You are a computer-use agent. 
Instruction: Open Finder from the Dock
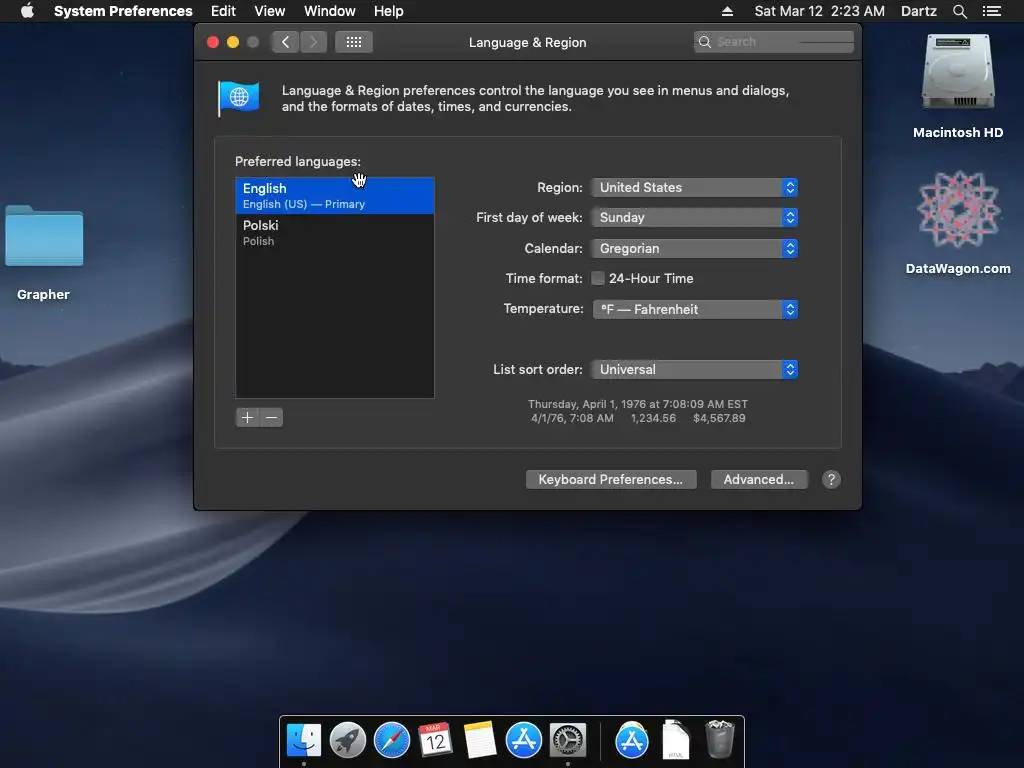pos(304,740)
